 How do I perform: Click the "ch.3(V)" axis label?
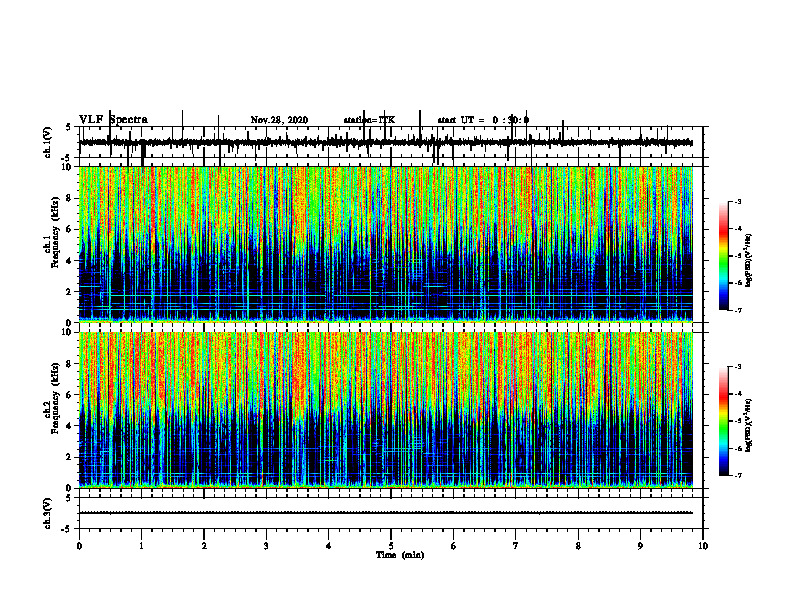click(x=48, y=513)
